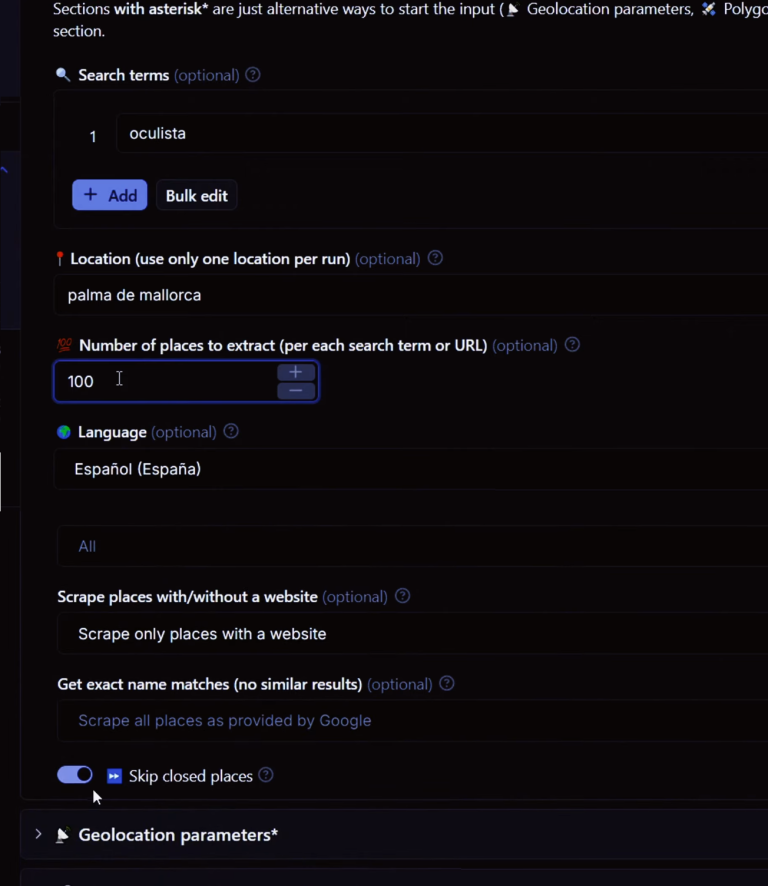Open help for Get exact name matches
The height and width of the screenshot is (886, 768).
pos(447,684)
